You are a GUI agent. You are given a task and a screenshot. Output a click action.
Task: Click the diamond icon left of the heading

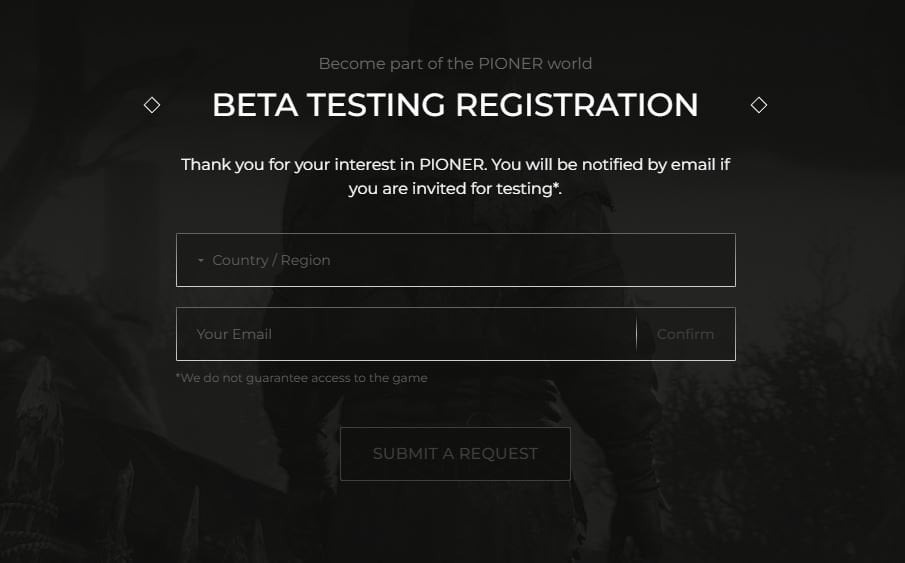pos(152,105)
